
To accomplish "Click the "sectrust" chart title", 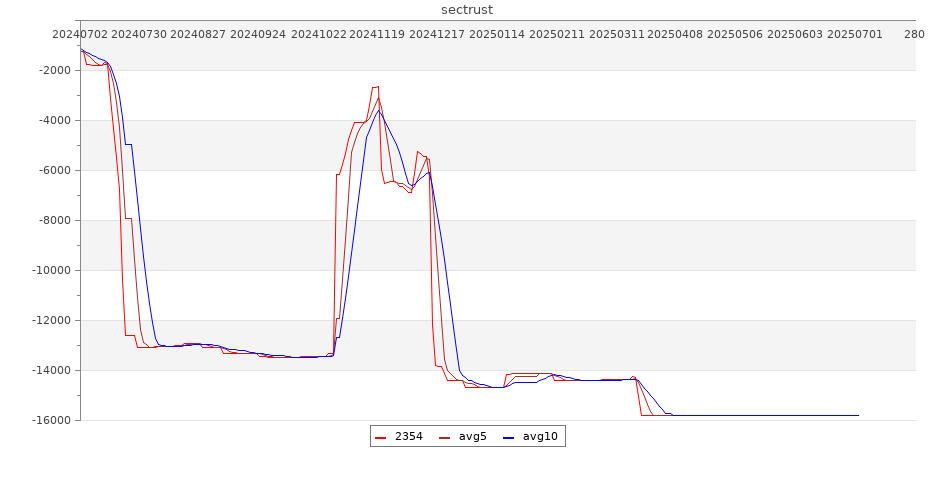I will click(467, 10).
